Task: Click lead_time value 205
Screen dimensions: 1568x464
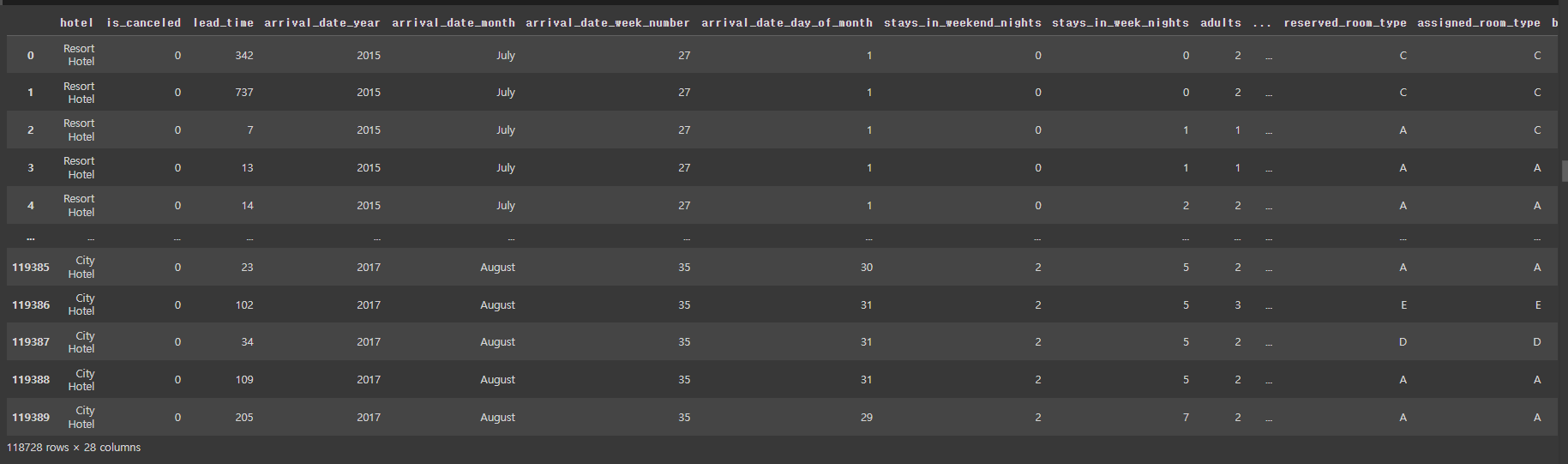Action: click(244, 418)
